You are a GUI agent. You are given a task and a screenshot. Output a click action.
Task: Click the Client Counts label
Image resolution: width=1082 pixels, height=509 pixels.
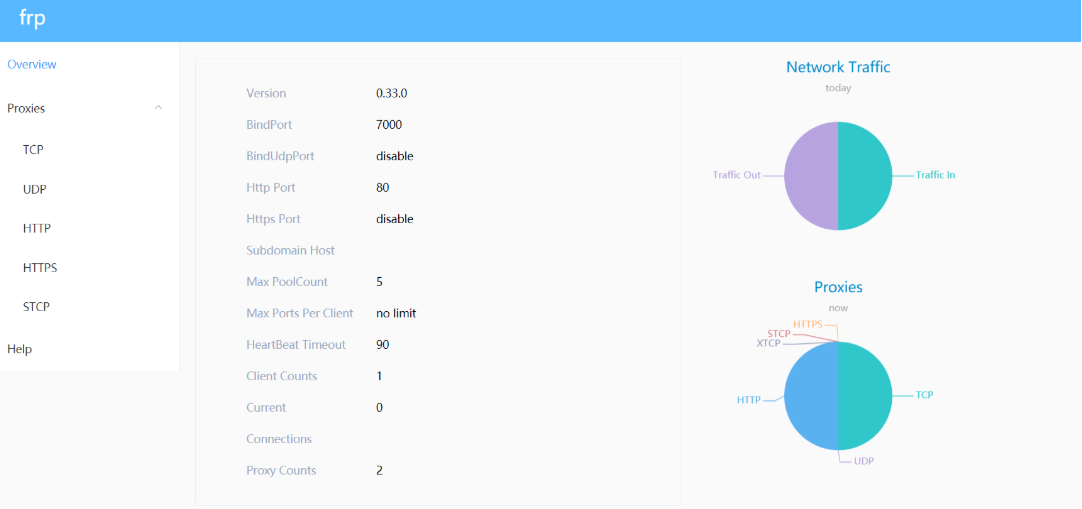tap(282, 376)
